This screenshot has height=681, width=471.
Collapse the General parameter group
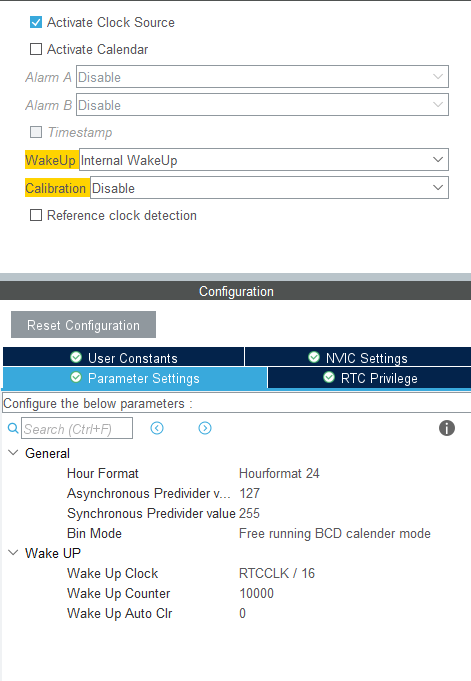click(13, 453)
